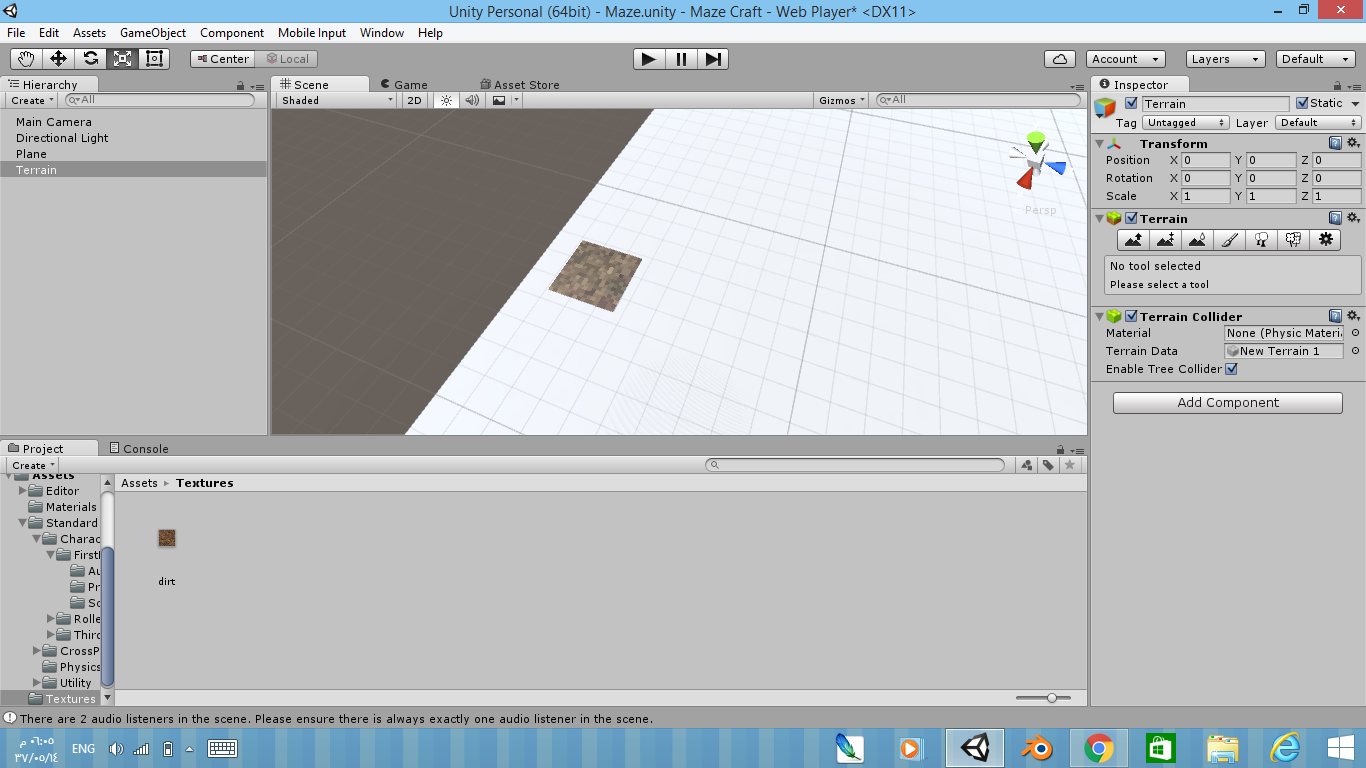Collapse the Transform component

[x=1099, y=143]
